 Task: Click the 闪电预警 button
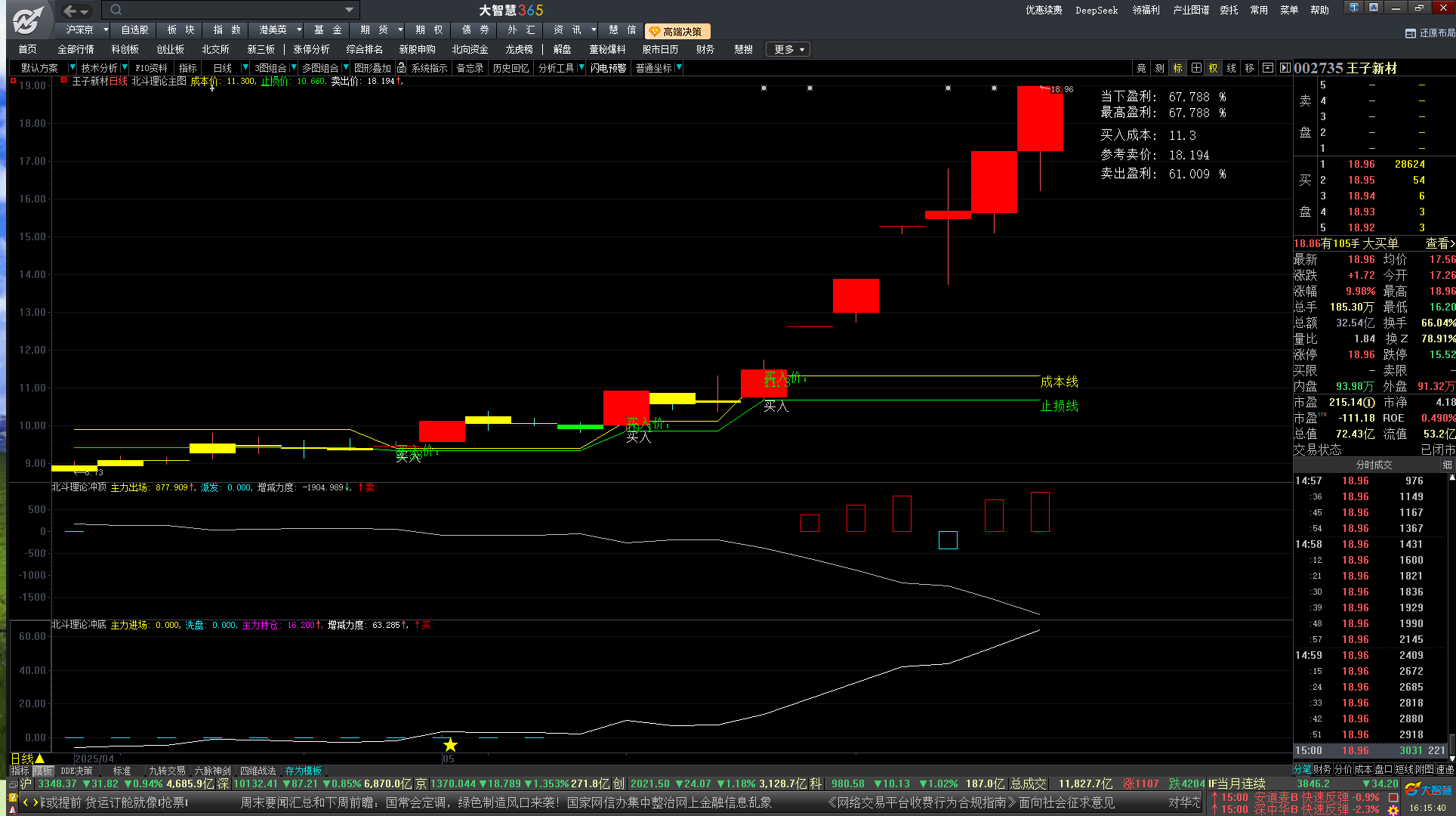point(608,68)
